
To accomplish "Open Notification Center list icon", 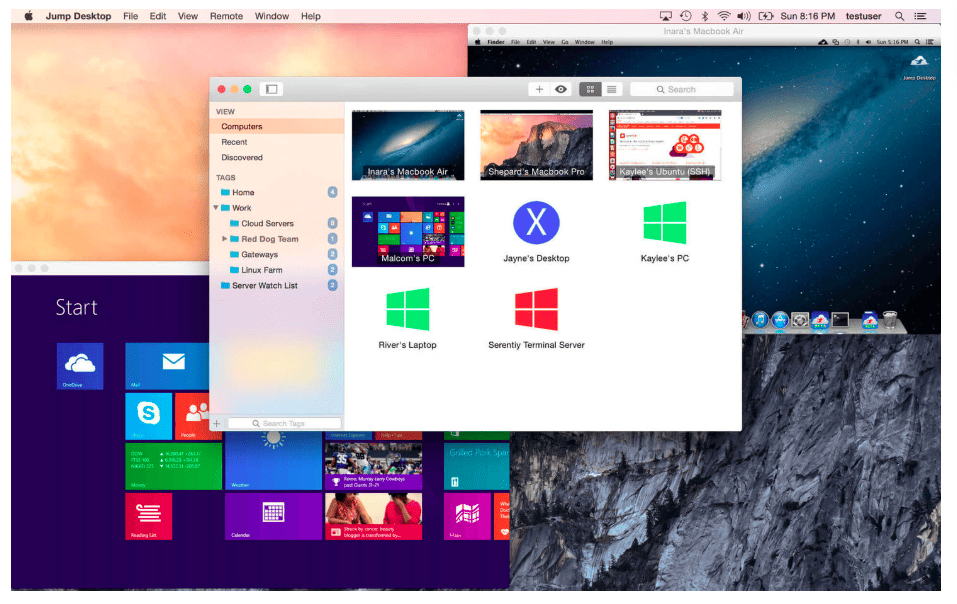I will [x=920, y=16].
